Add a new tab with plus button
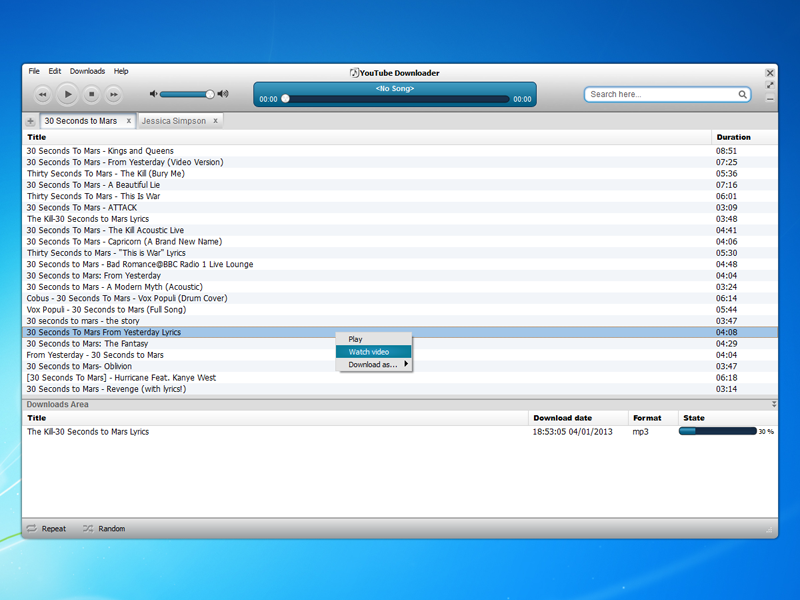This screenshot has height=600, width=800. tap(31, 121)
